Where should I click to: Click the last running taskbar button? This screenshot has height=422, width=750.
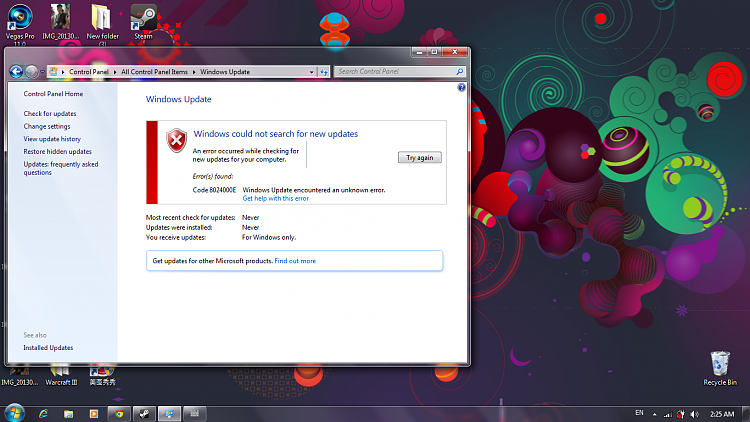click(x=194, y=414)
